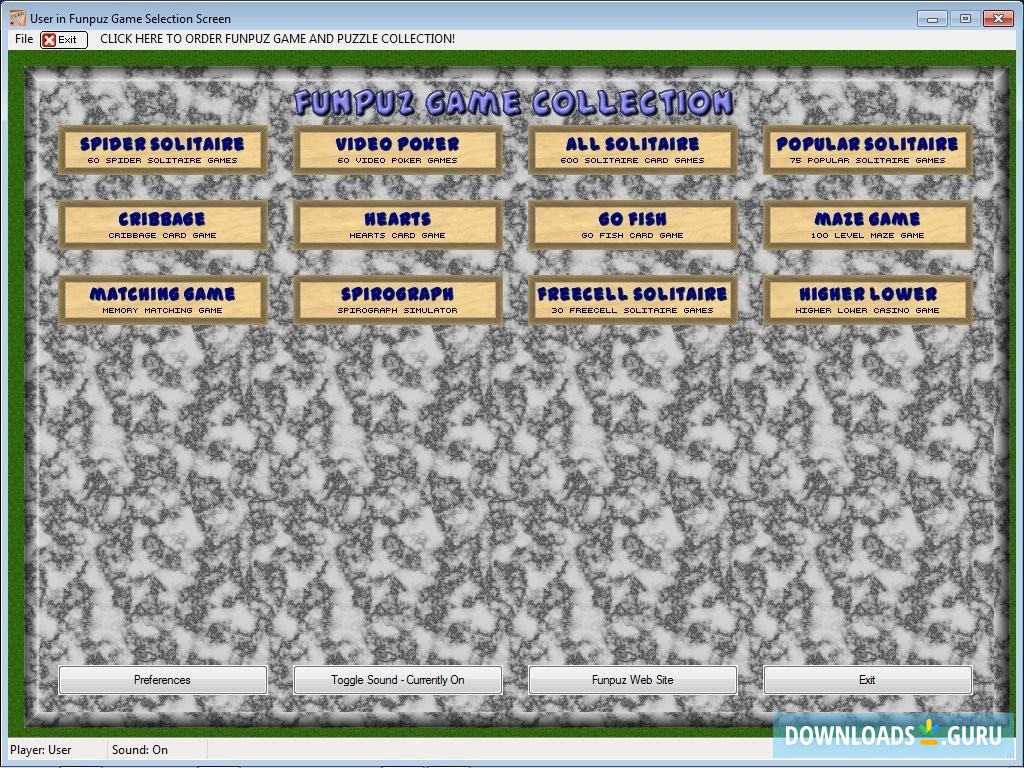Viewport: 1024px width, 768px height.
Task: Open the Go Fish card game
Action: (x=633, y=226)
